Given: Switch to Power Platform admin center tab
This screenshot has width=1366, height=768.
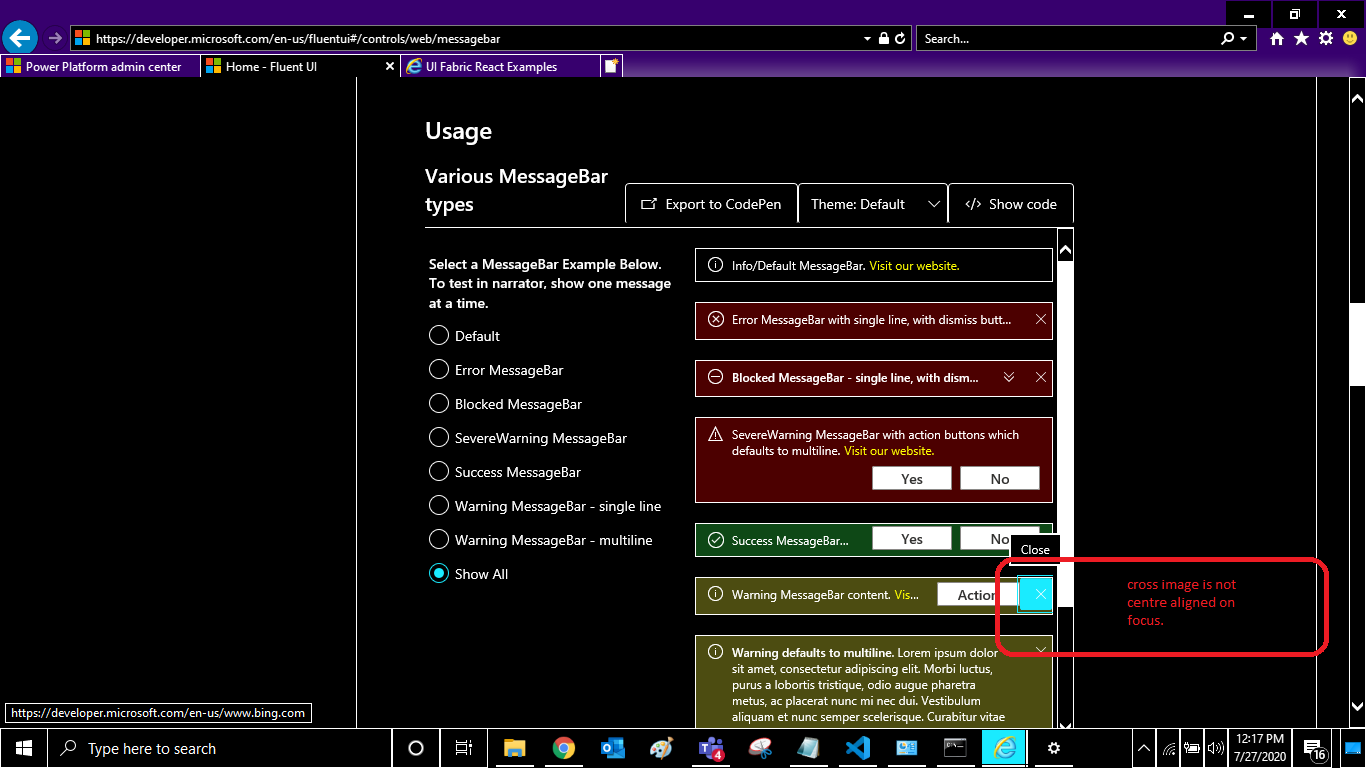Looking at the screenshot, I should 100,66.
